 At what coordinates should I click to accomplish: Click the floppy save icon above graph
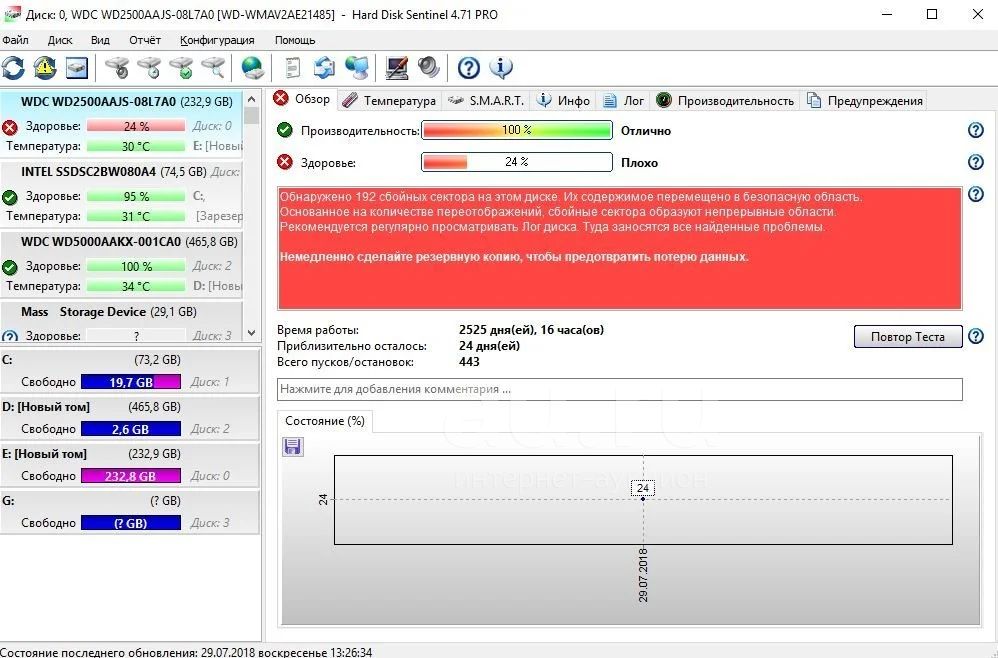point(293,446)
